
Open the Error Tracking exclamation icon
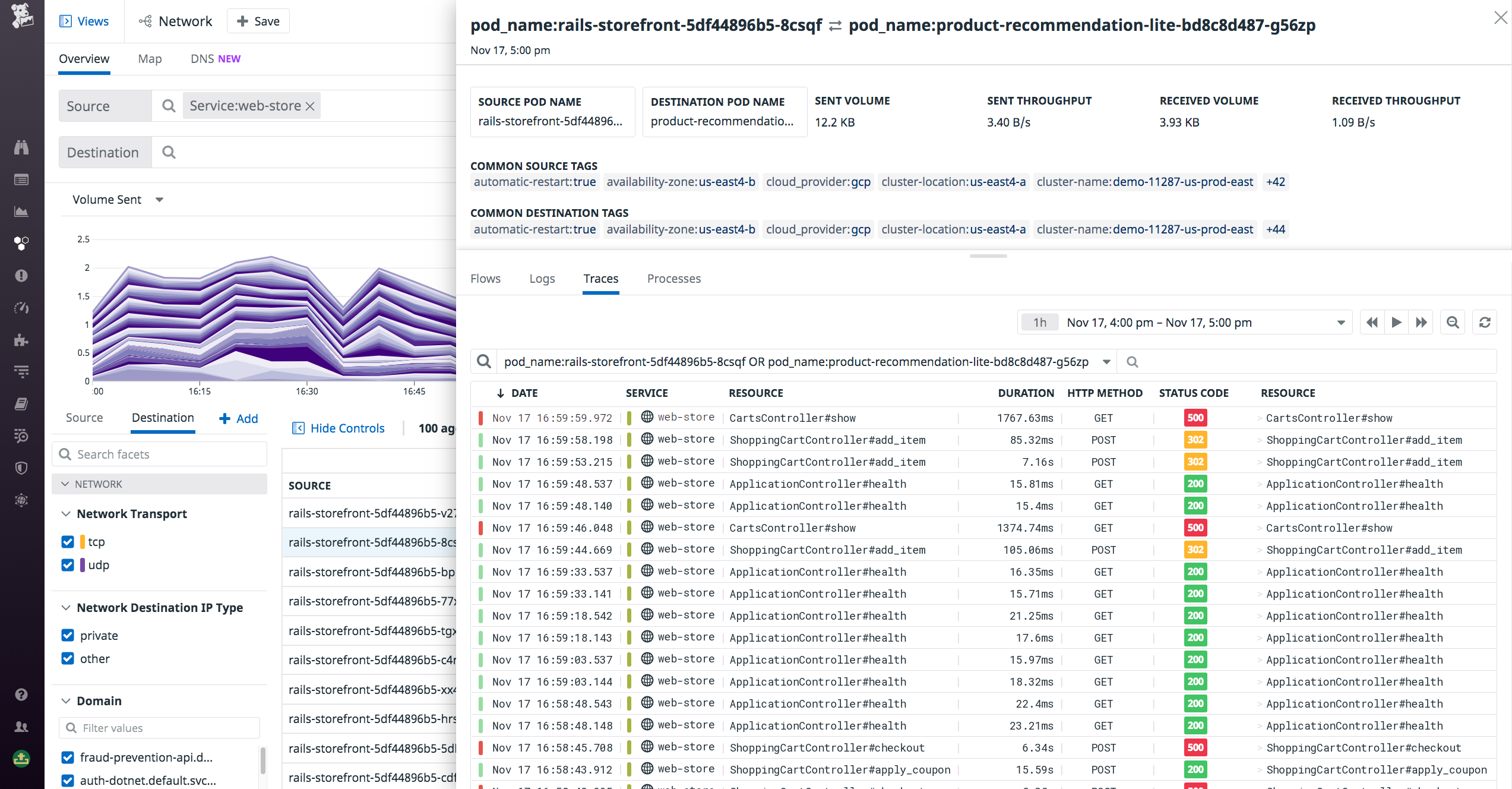21,276
